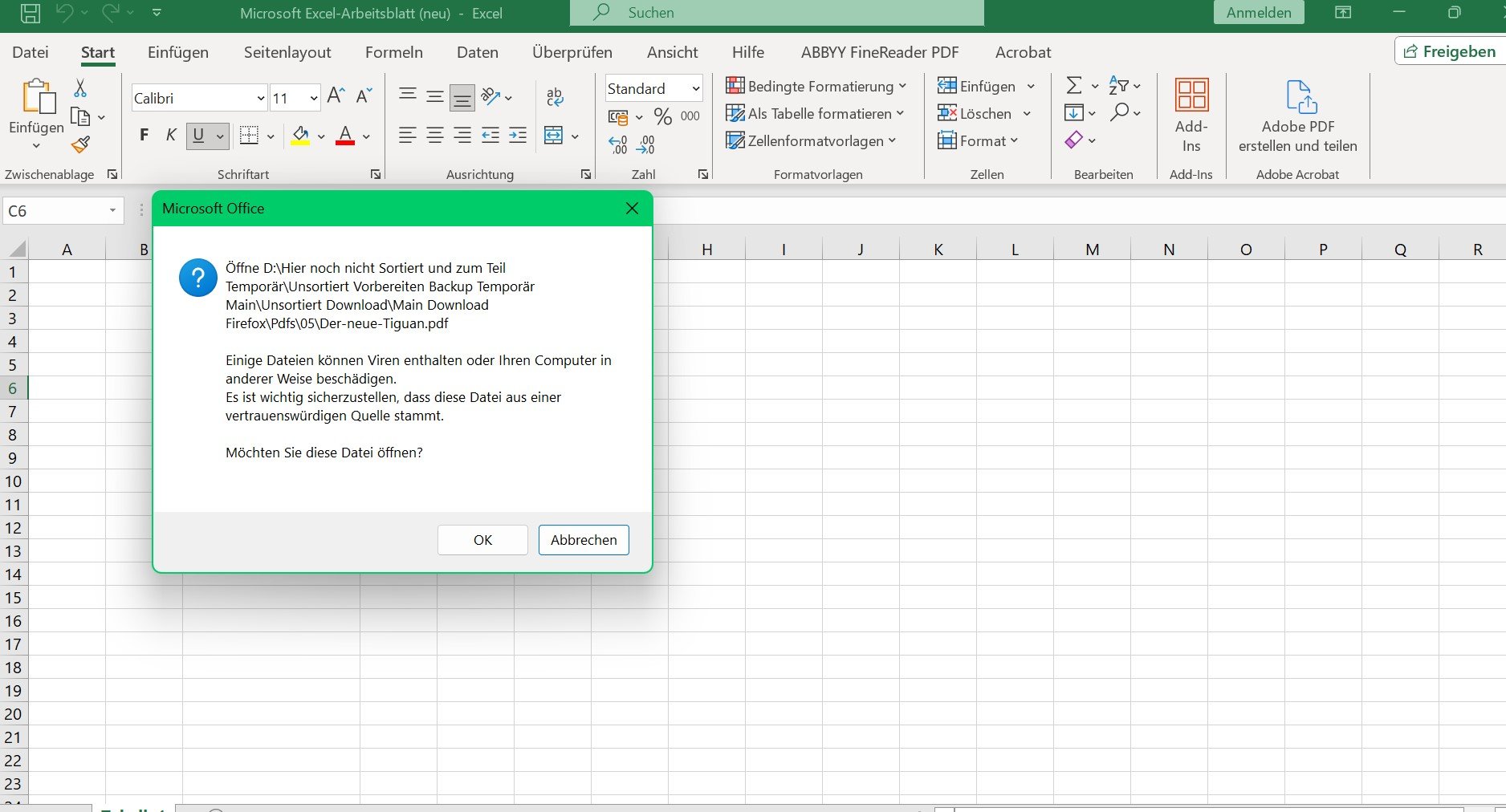Click the thousands separator 000 icon
The image size is (1506, 812).
(690, 117)
